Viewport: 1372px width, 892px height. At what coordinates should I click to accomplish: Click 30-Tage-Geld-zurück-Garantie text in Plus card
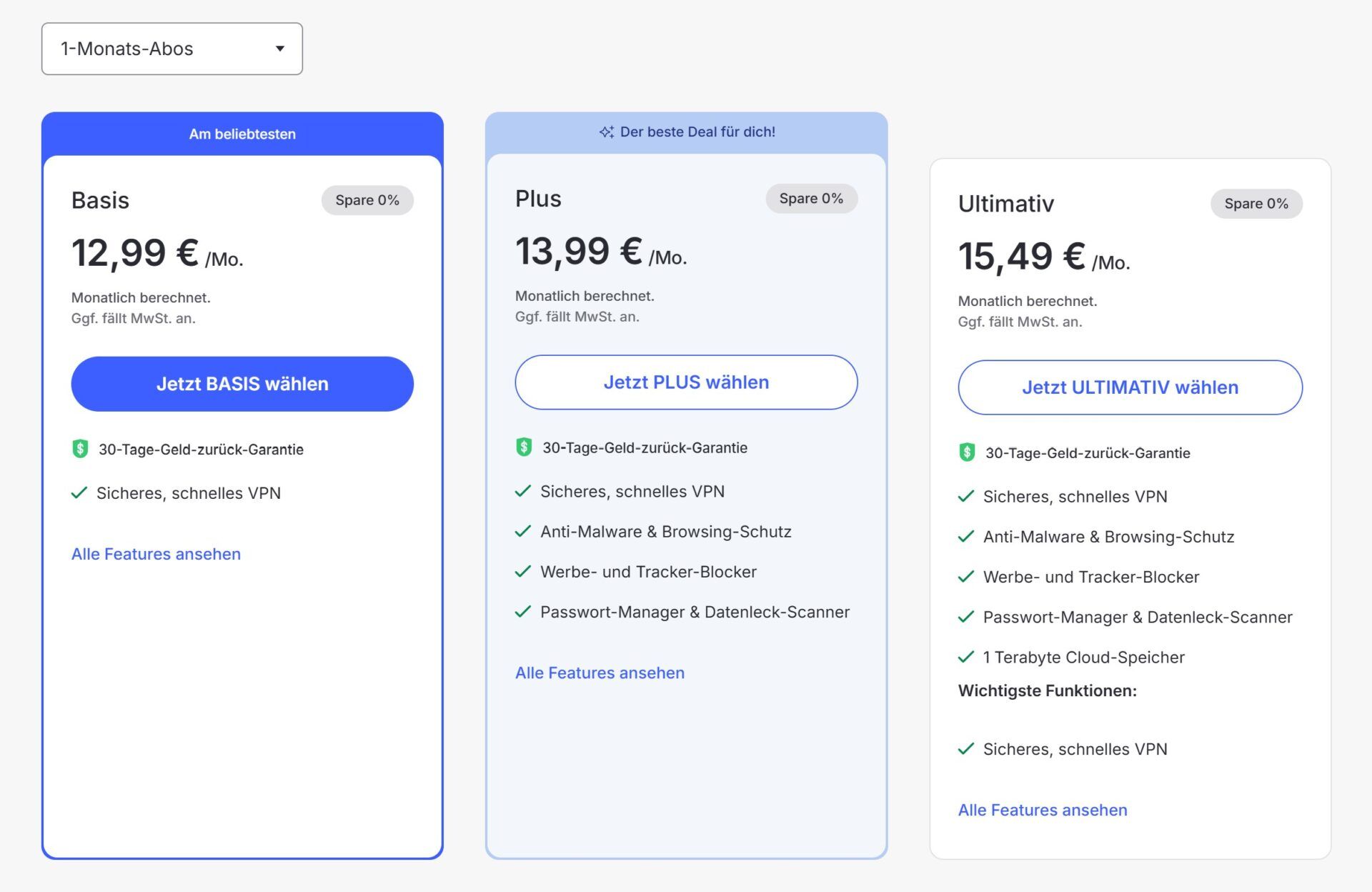pos(645,448)
